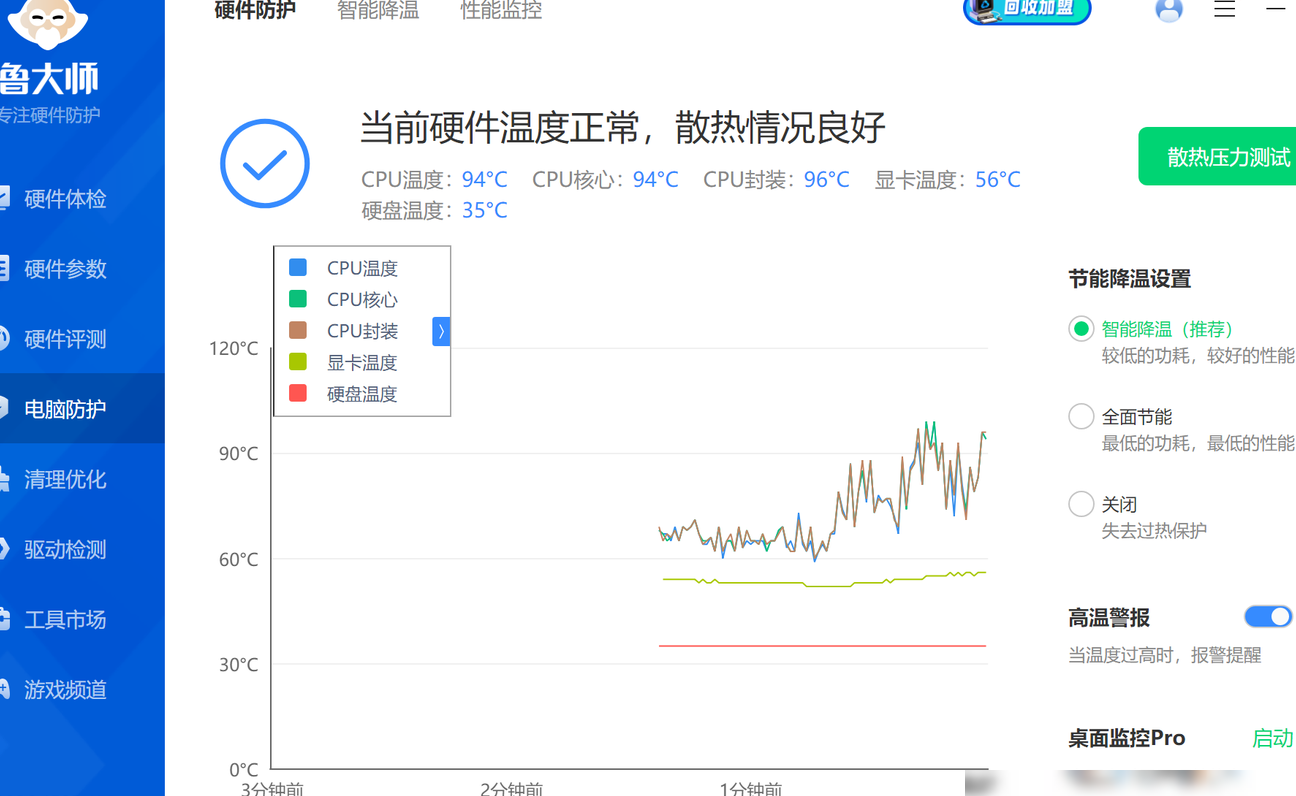Click the red 硬盘温度 chart line

tap(822, 646)
